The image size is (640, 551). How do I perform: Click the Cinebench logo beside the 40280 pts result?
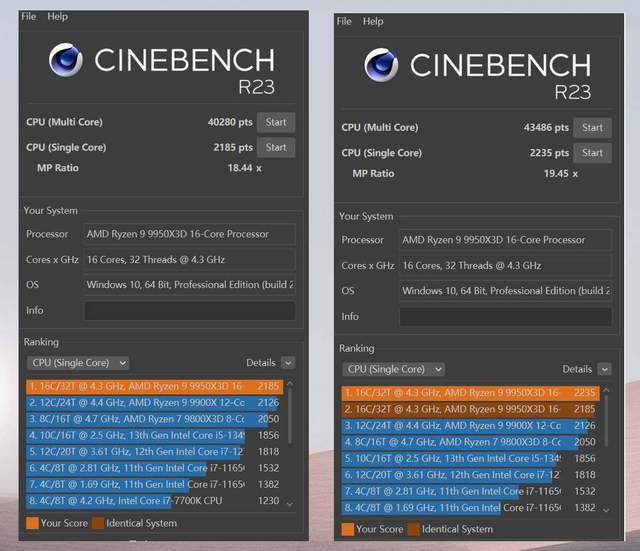pyautogui.click(x=66, y=60)
